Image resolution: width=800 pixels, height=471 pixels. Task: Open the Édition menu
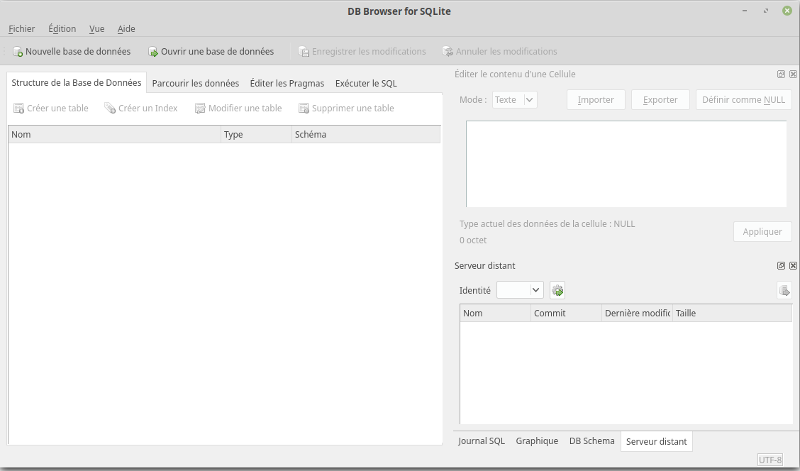[62, 29]
